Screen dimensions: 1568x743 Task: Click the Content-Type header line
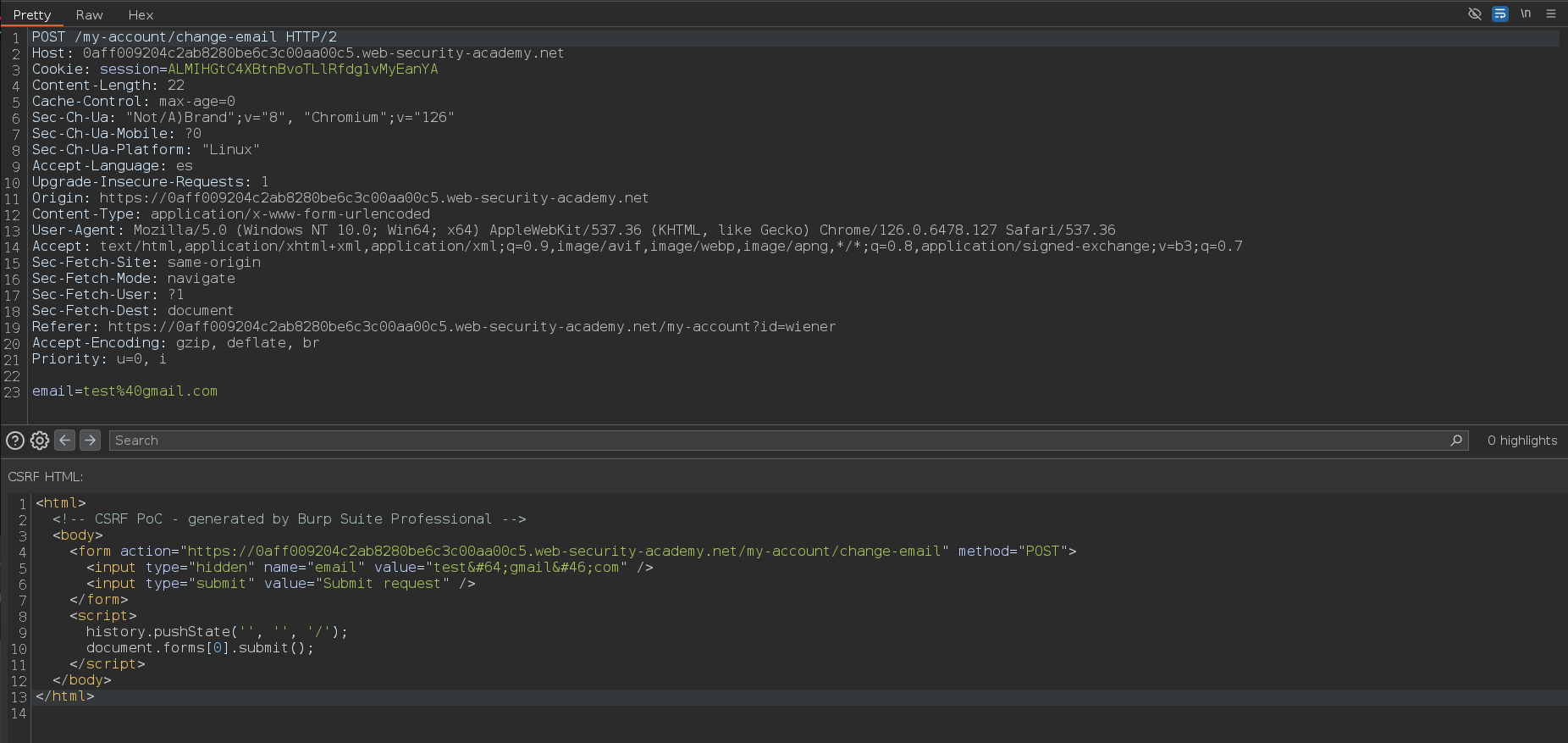tap(231, 214)
